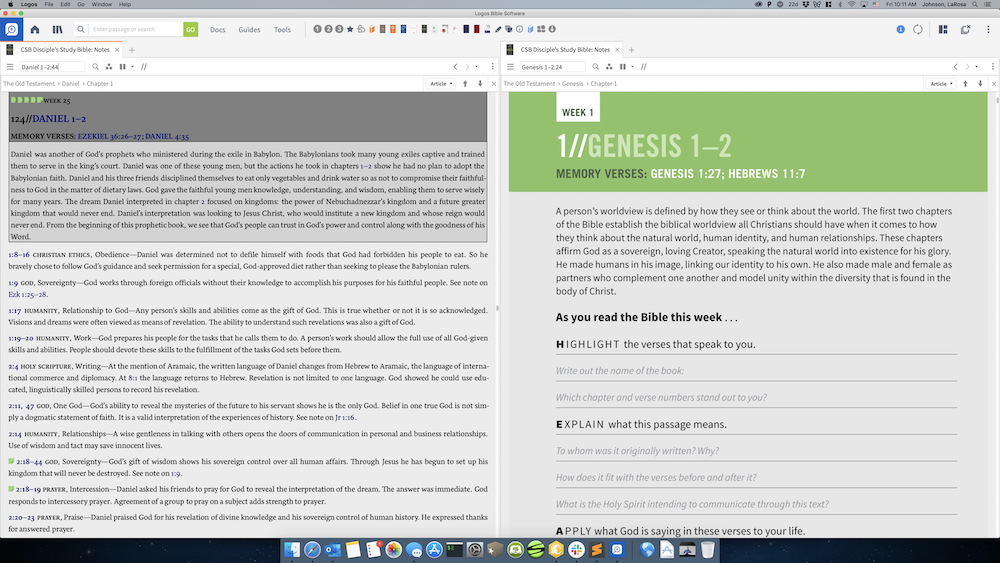1000x563 pixels.
Task: Open left panel kebab menu
Action: coord(492,67)
